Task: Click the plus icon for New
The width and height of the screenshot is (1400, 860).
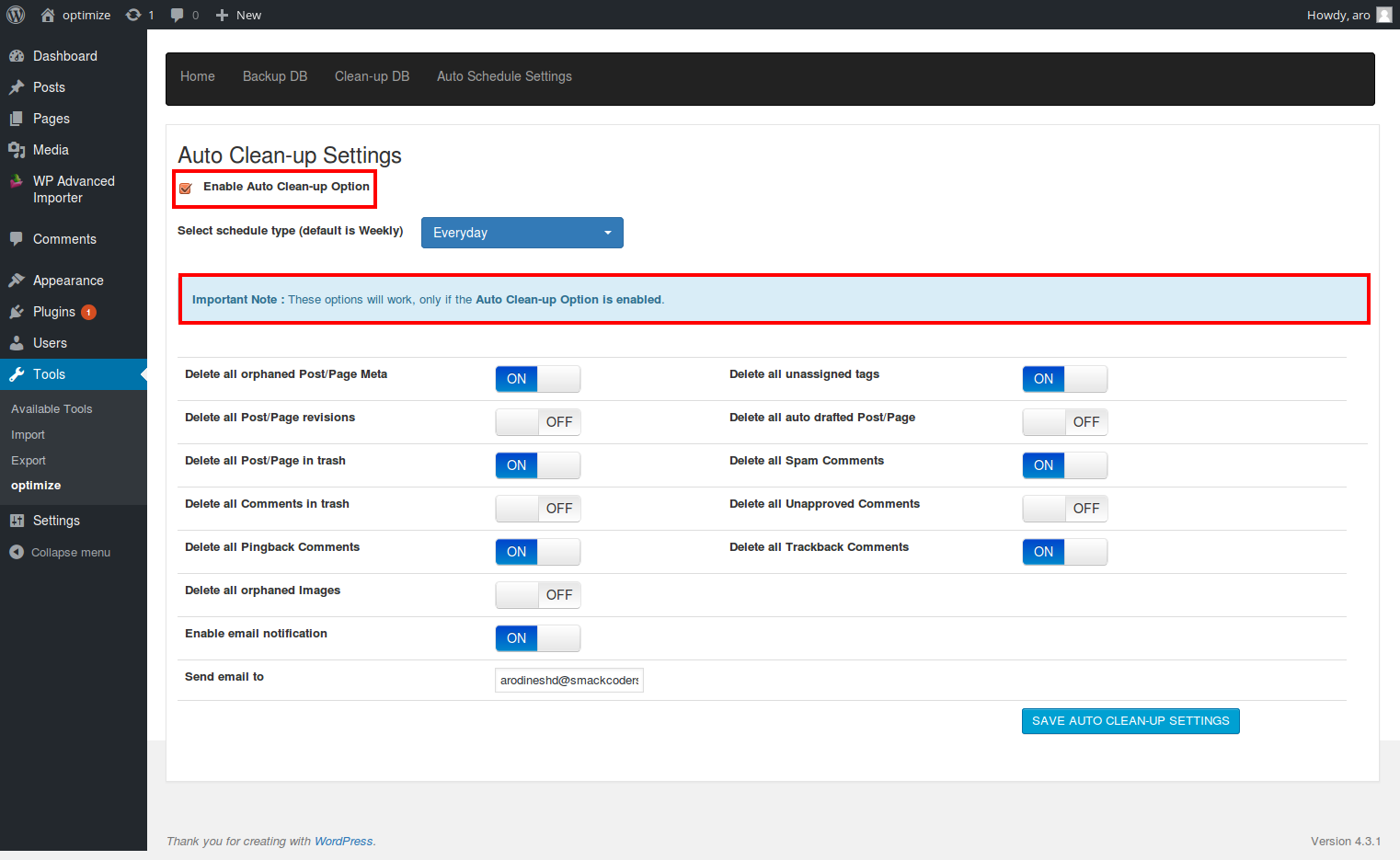Action: coord(222,15)
